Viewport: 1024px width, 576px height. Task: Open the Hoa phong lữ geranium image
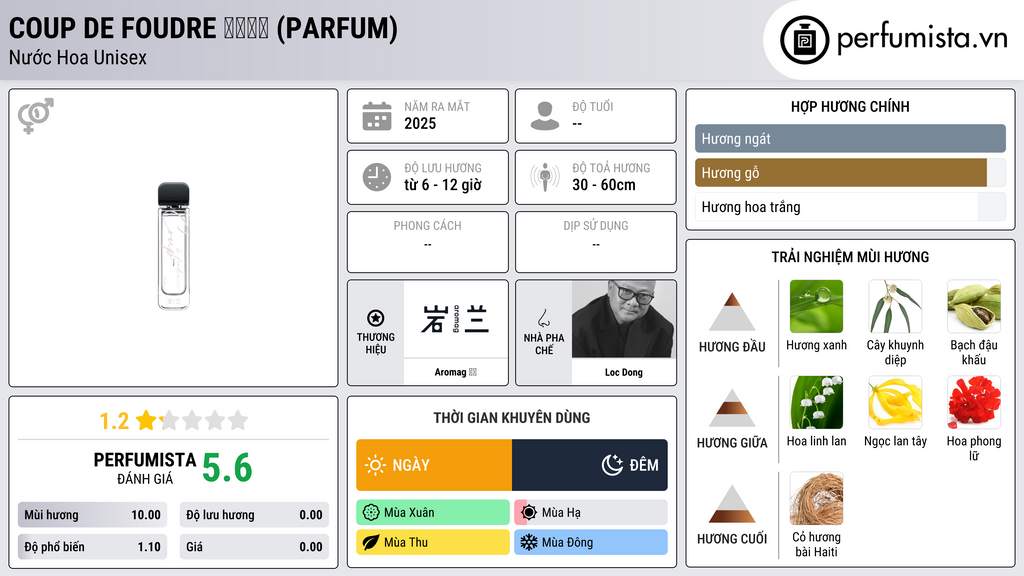tap(974, 402)
